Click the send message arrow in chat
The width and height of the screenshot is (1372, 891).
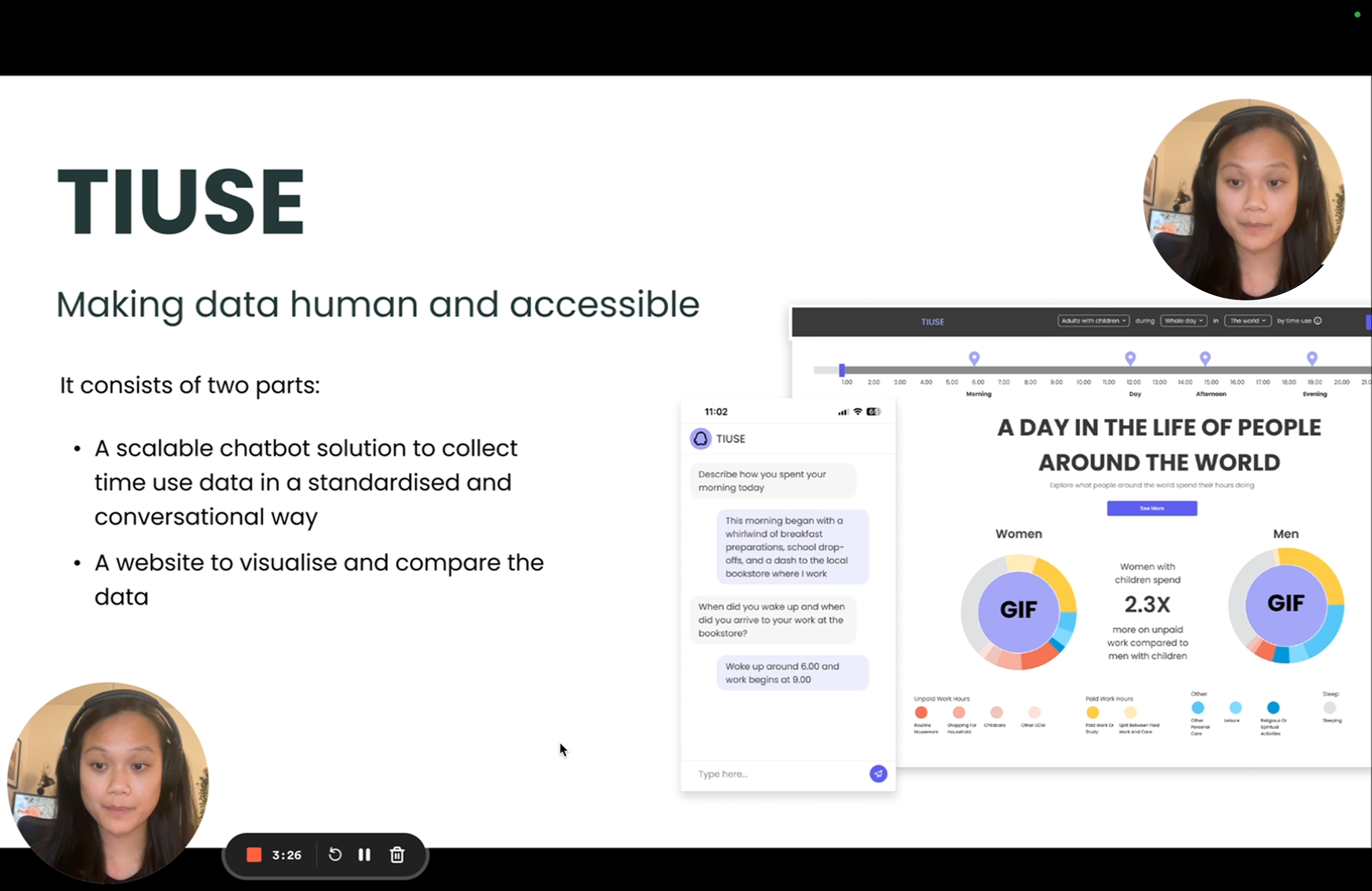tap(878, 774)
